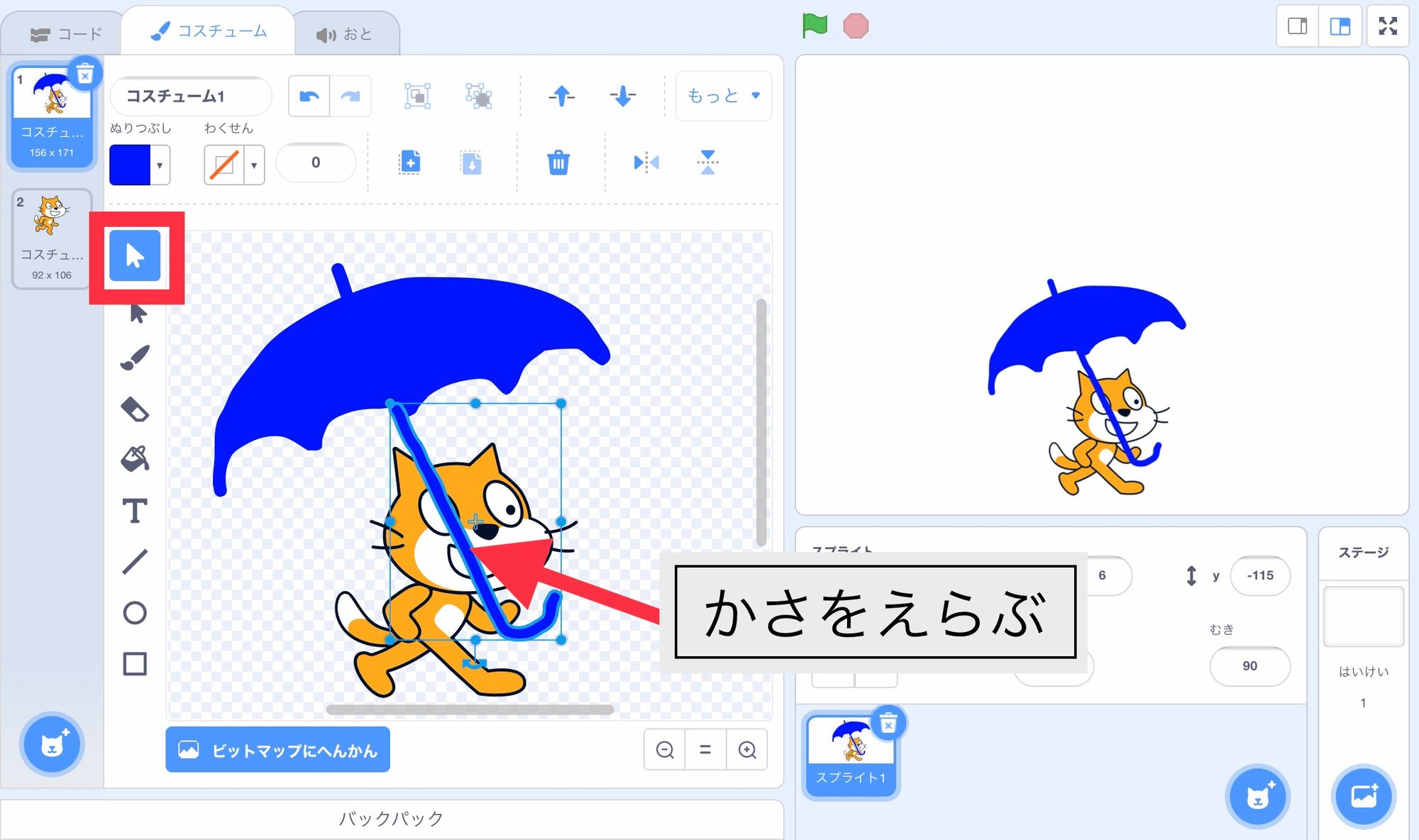Screen dimensions: 1419x840
Task: Switch to large stage layout
Action: (x=1340, y=26)
